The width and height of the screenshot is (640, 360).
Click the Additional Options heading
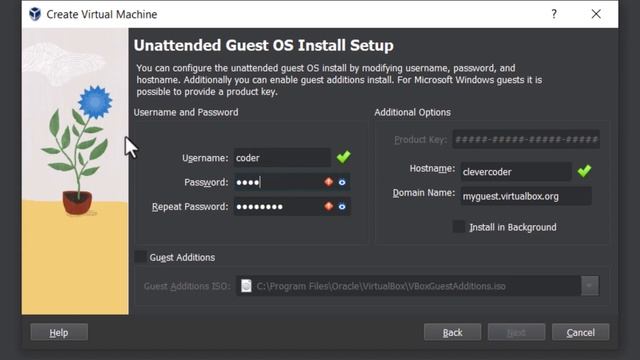(412, 112)
